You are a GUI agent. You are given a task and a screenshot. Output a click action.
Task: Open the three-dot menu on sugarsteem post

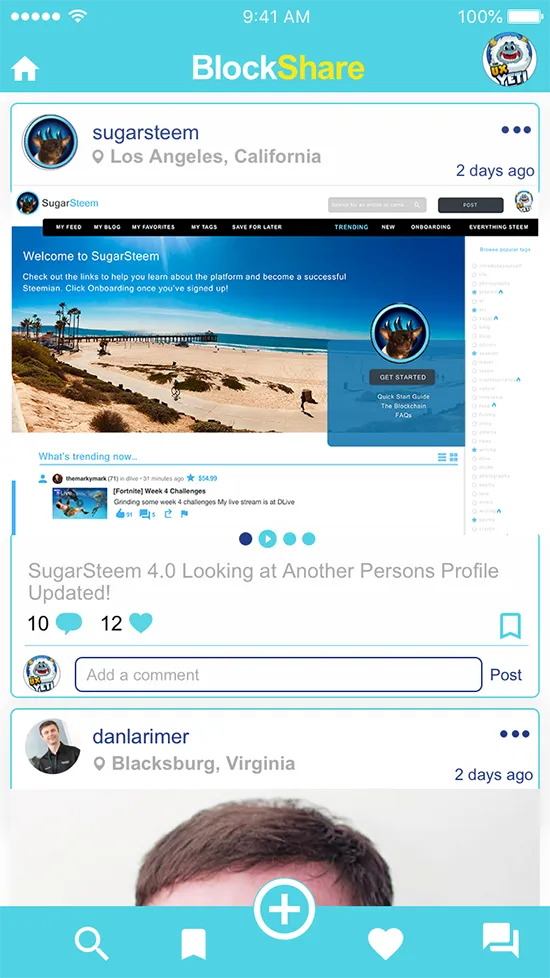click(516, 130)
